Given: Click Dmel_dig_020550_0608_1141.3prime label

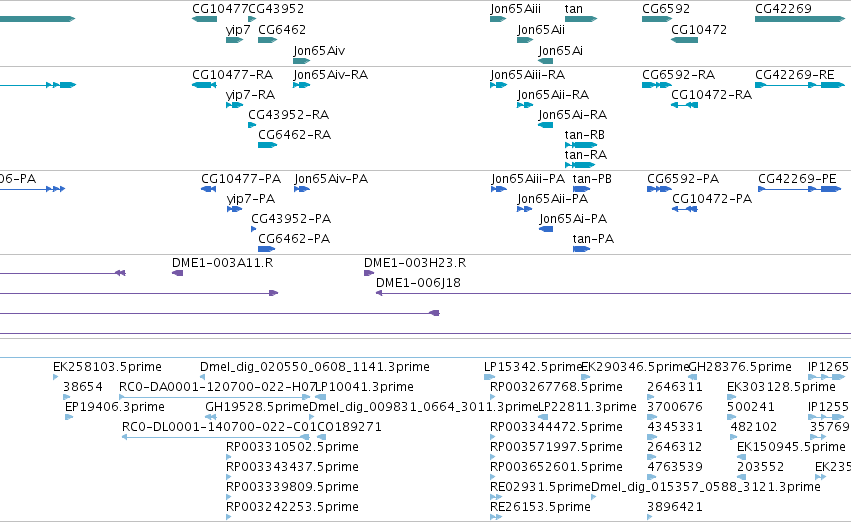Looking at the screenshot, I should pyautogui.click(x=315, y=367).
